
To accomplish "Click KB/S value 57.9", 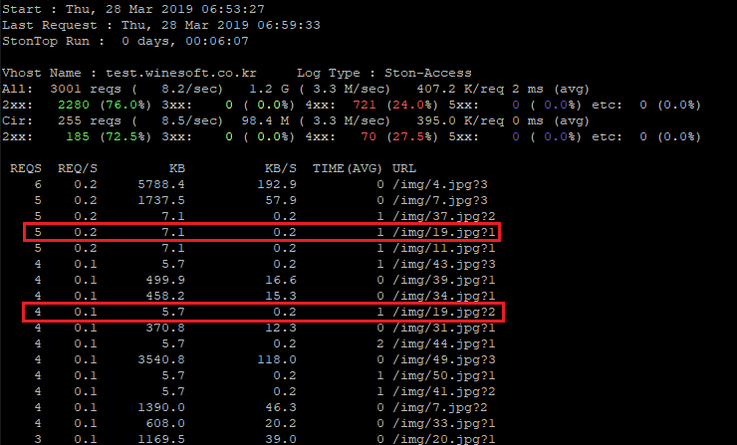I will point(281,201).
